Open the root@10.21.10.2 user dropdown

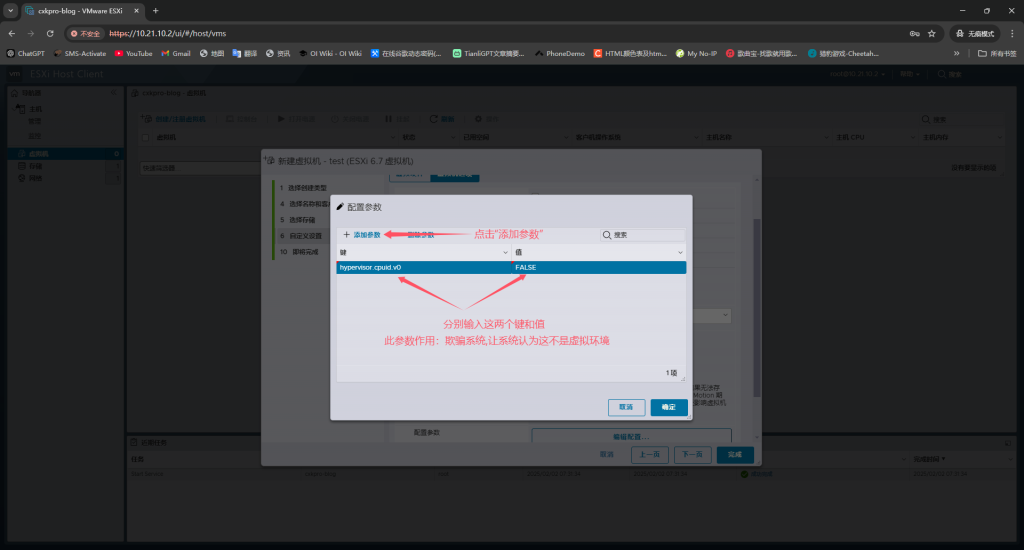click(x=857, y=74)
